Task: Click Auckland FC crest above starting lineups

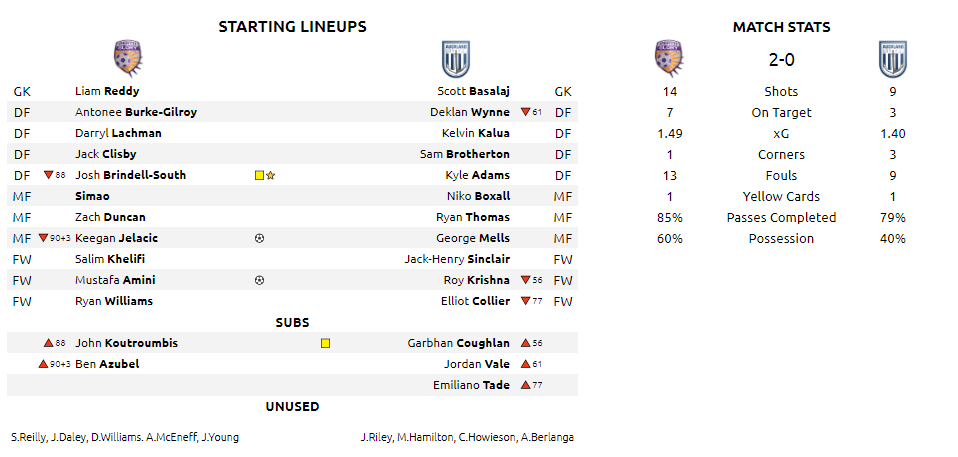Action: click(456, 59)
